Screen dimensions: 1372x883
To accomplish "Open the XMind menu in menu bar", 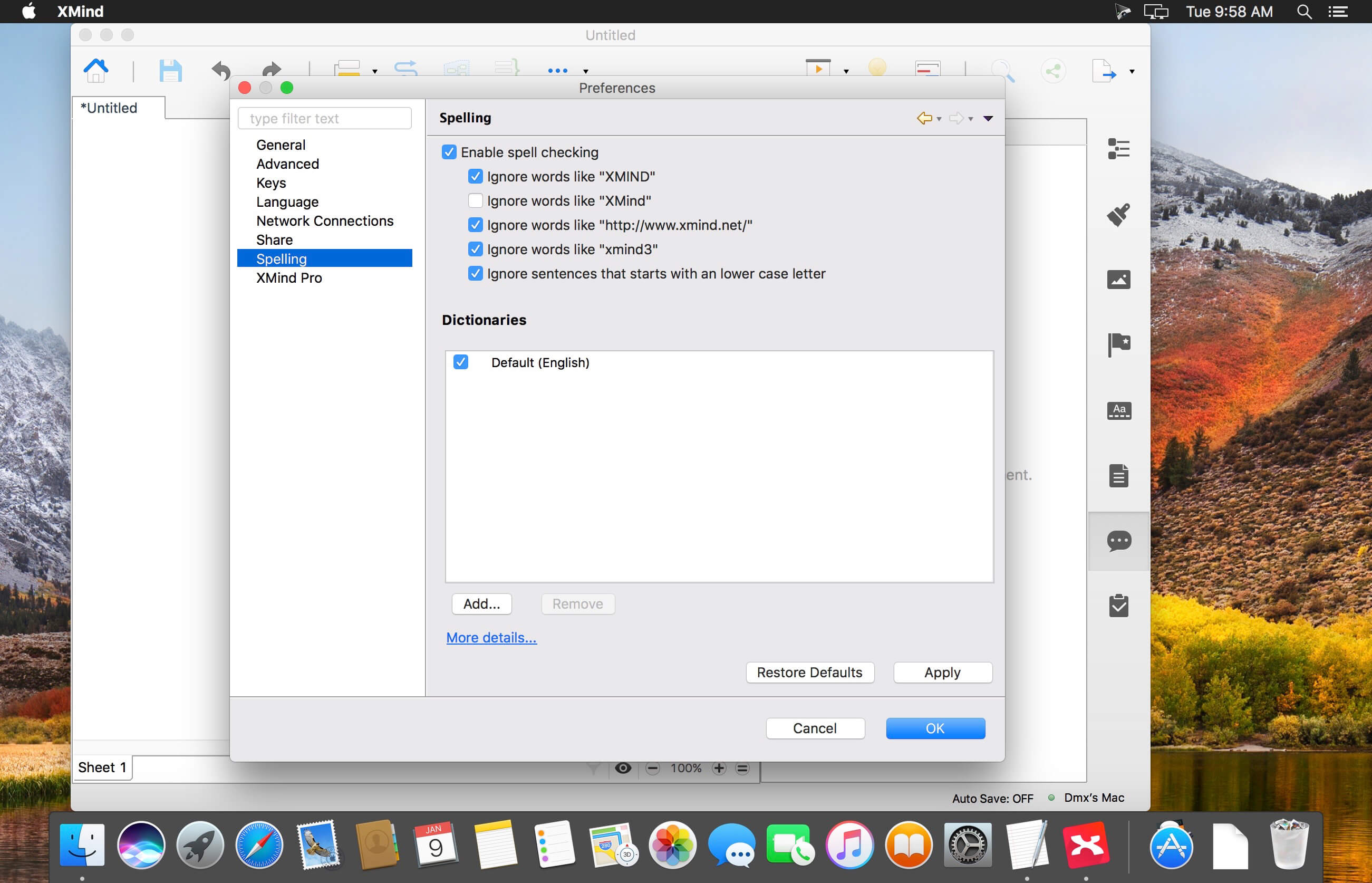I will point(80,12).
